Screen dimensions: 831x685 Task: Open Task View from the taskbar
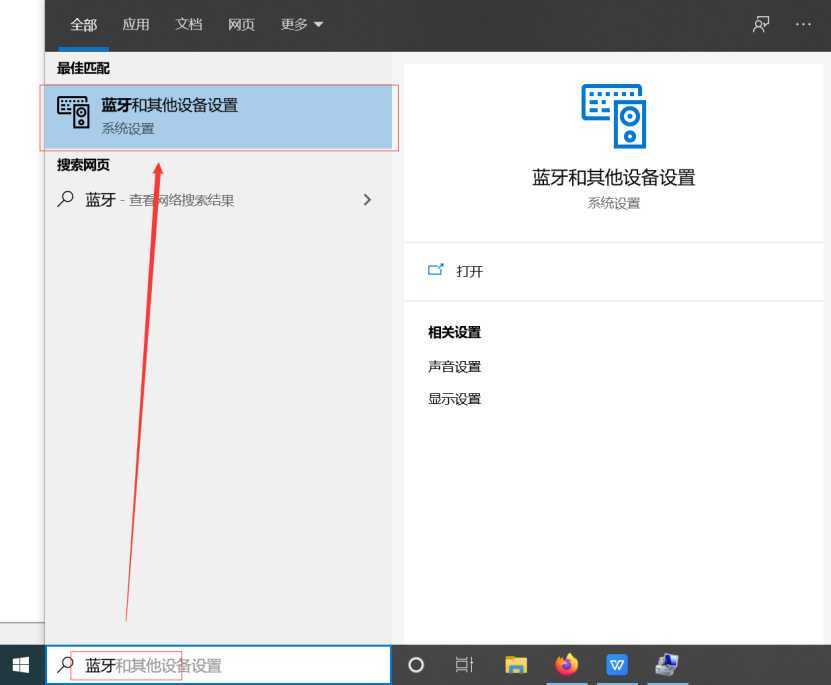point(464,664)
